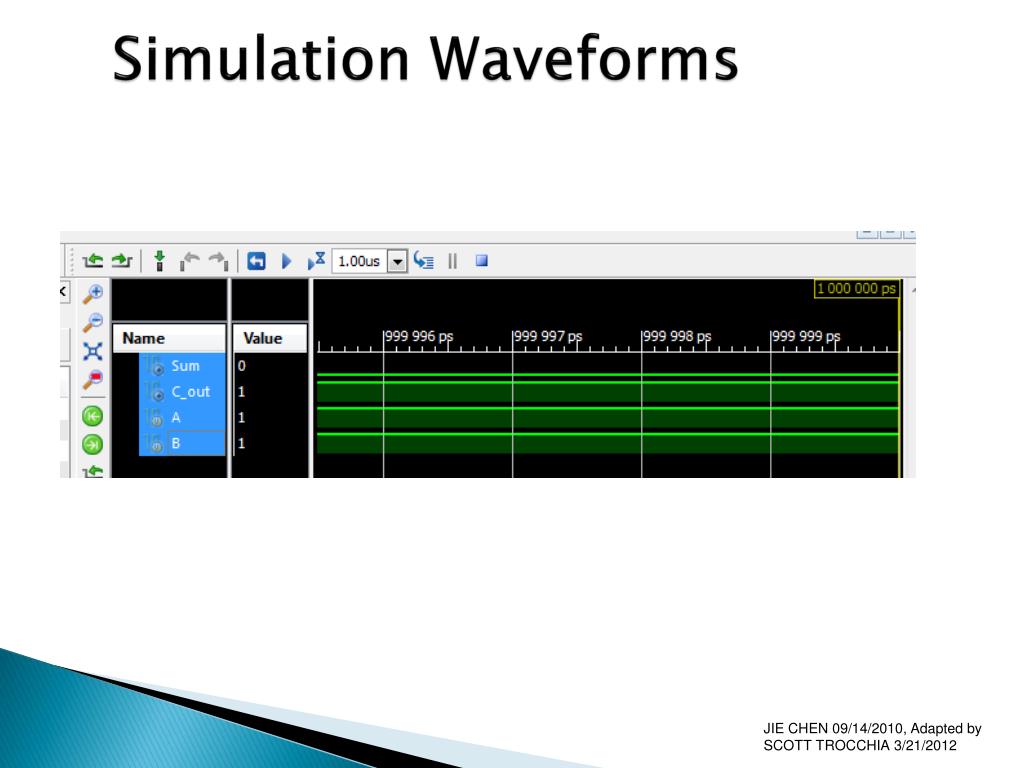The width and height of the screenshot is (1024, 768).
Task: Click the 1 000 000 ps cursor label
Action: pyautogui.click(x=856, y=289)
